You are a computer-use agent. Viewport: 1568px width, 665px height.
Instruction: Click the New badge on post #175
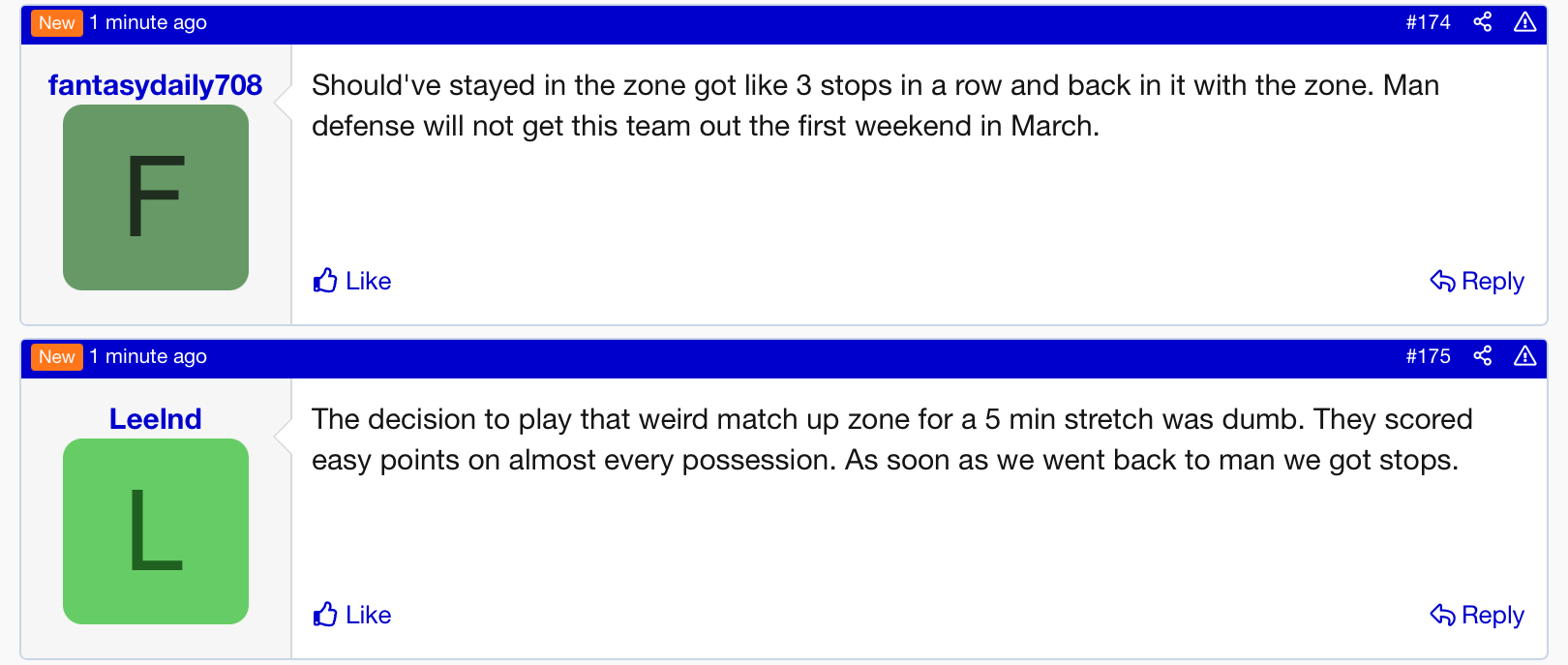coord(56,356)
